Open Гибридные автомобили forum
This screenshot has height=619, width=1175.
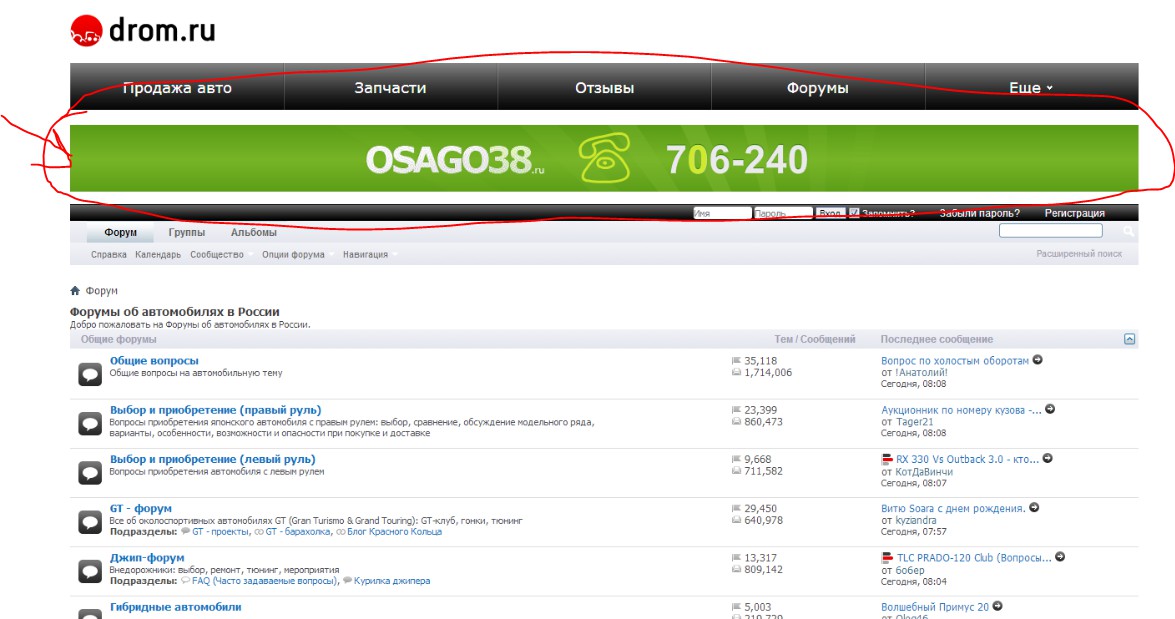tap(176, 607)
